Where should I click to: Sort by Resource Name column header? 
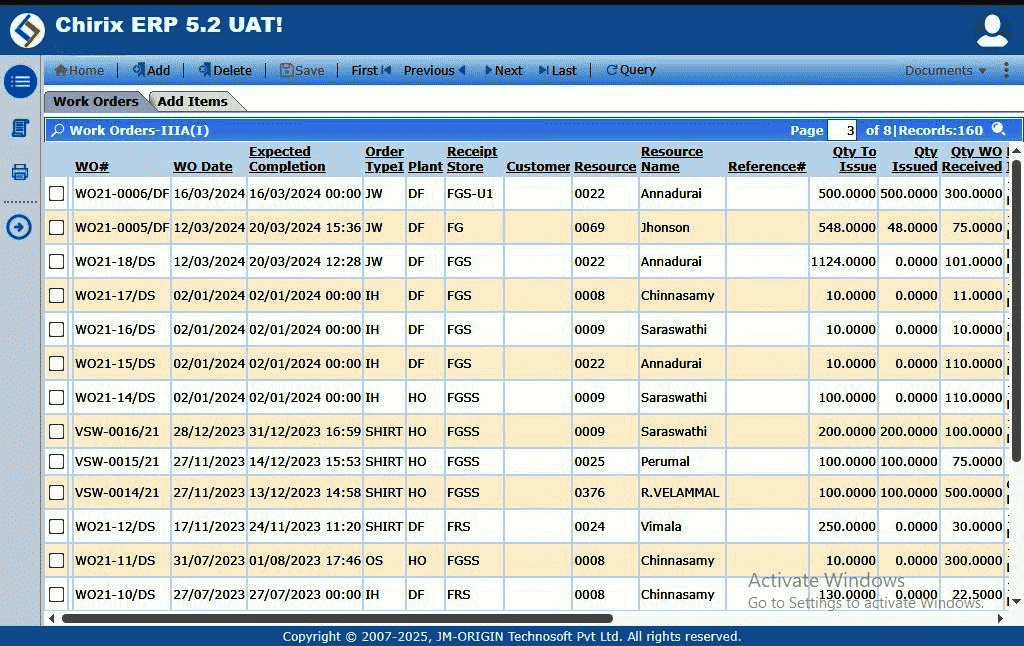[671, 159]
